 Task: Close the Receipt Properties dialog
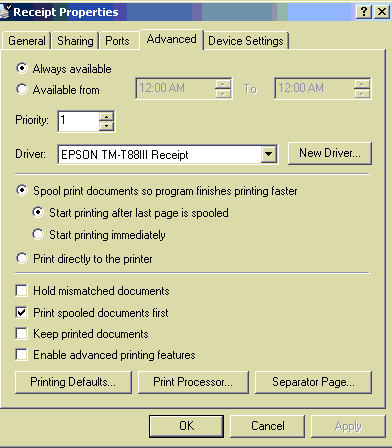click(382, 12)
